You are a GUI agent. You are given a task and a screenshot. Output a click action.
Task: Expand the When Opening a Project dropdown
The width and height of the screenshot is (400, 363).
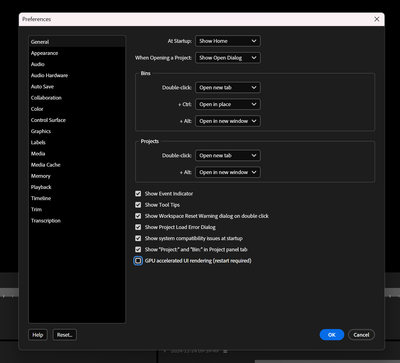coord(228,58)
